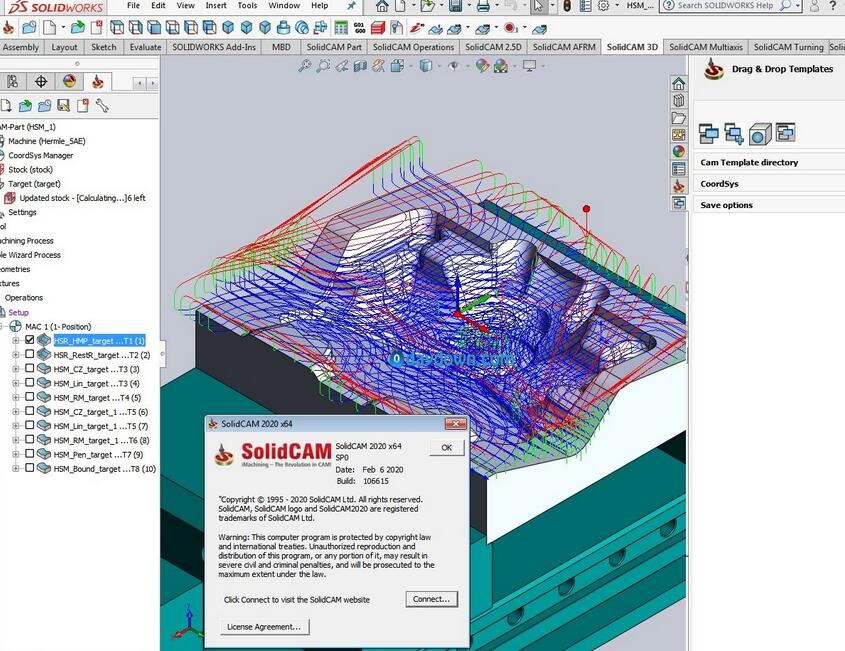Check the HSM_Lin_target T3 (4) checkbox
The image size is (845, 651).
pyautogui.click(x=30, y=383)
